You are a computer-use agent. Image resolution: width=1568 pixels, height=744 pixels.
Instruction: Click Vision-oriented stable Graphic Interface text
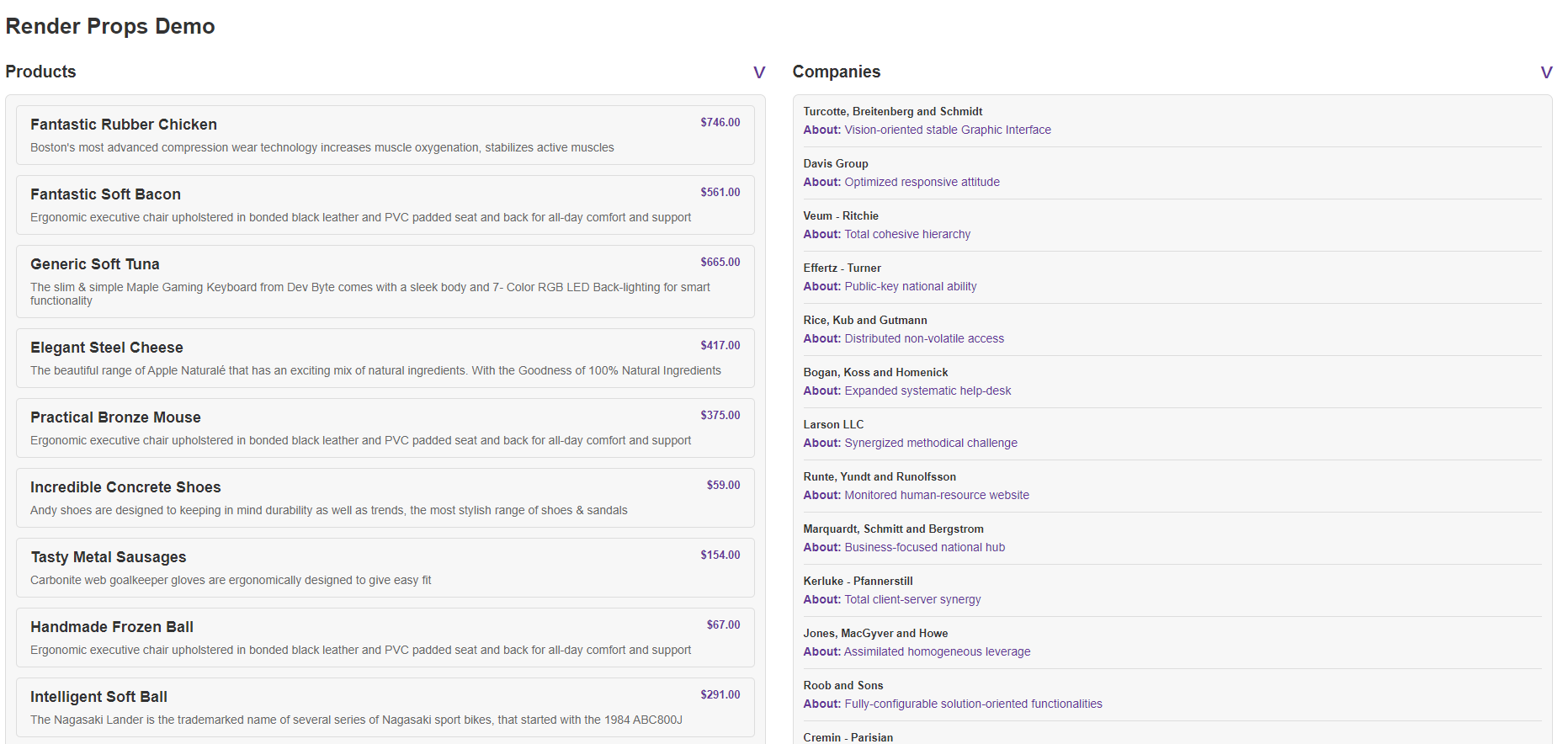coord(948,130)
